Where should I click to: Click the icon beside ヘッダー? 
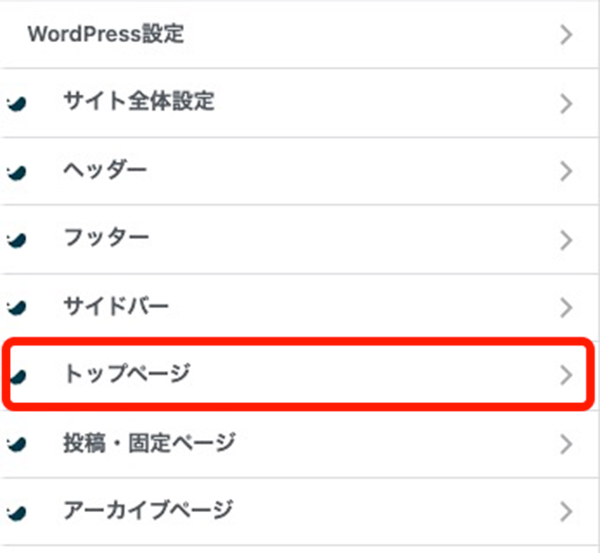(16, 172)
